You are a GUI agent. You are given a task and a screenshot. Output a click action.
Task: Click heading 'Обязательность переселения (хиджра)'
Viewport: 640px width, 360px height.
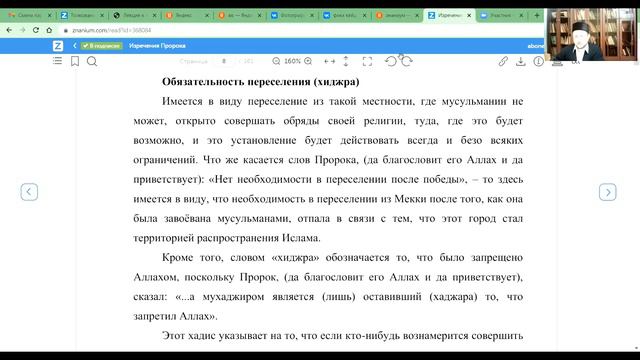(260, 82)
